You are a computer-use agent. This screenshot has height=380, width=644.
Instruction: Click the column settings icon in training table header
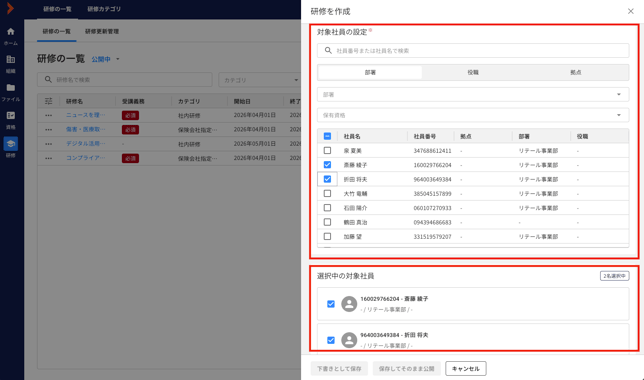click(48, 101)
